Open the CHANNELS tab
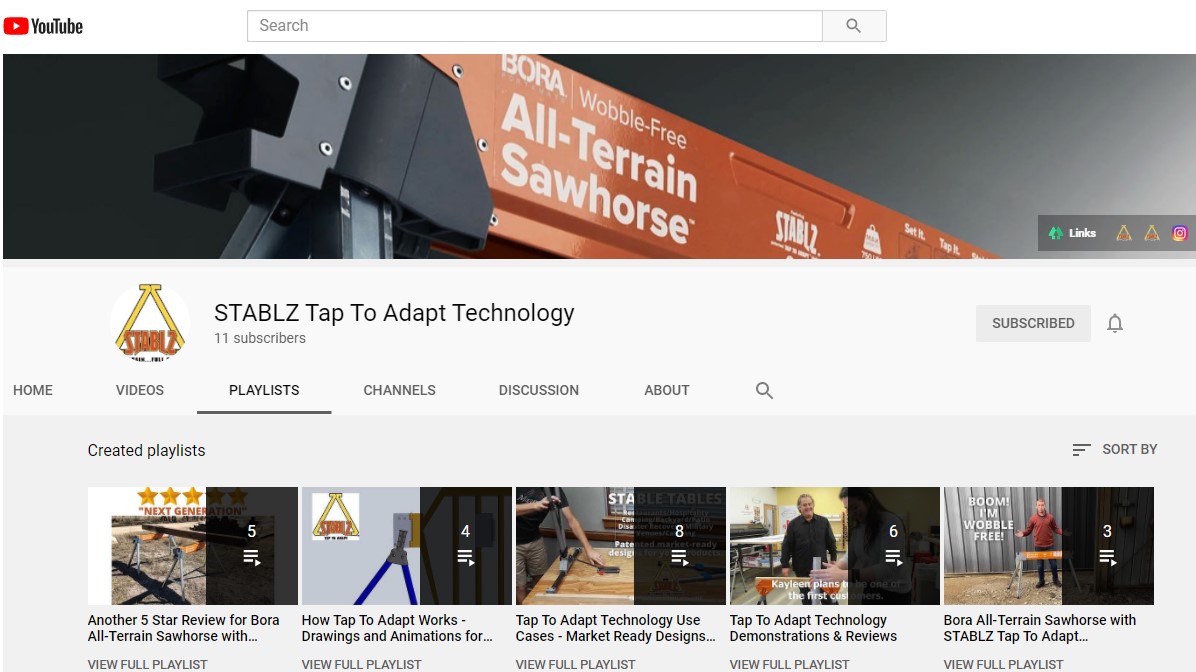This screenshot has height=672, width=1196. point(399,390)
